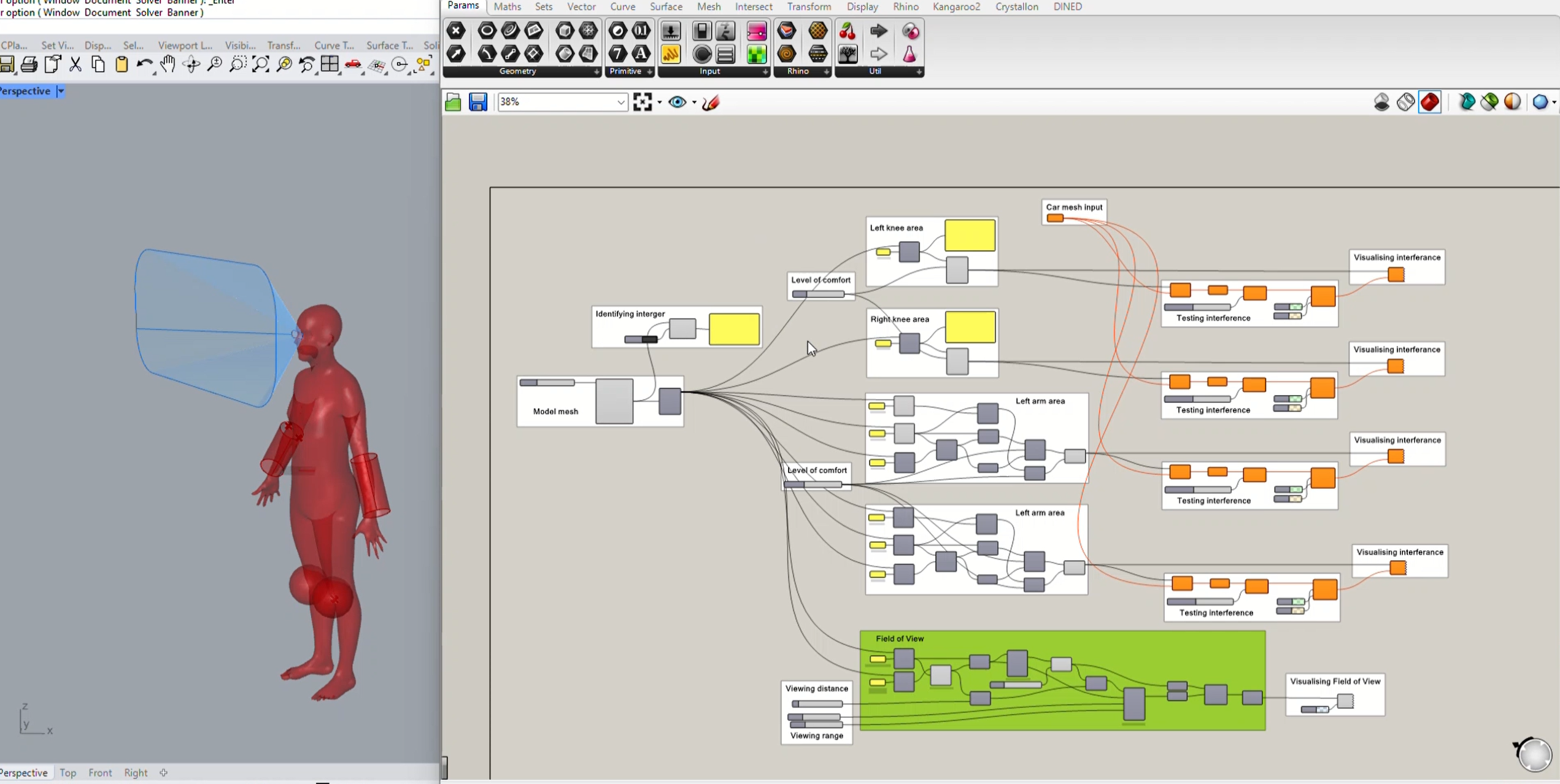Enable shaded red preview mode
Viewport: 1560px width, 784px height.
tap(1430, 102)
